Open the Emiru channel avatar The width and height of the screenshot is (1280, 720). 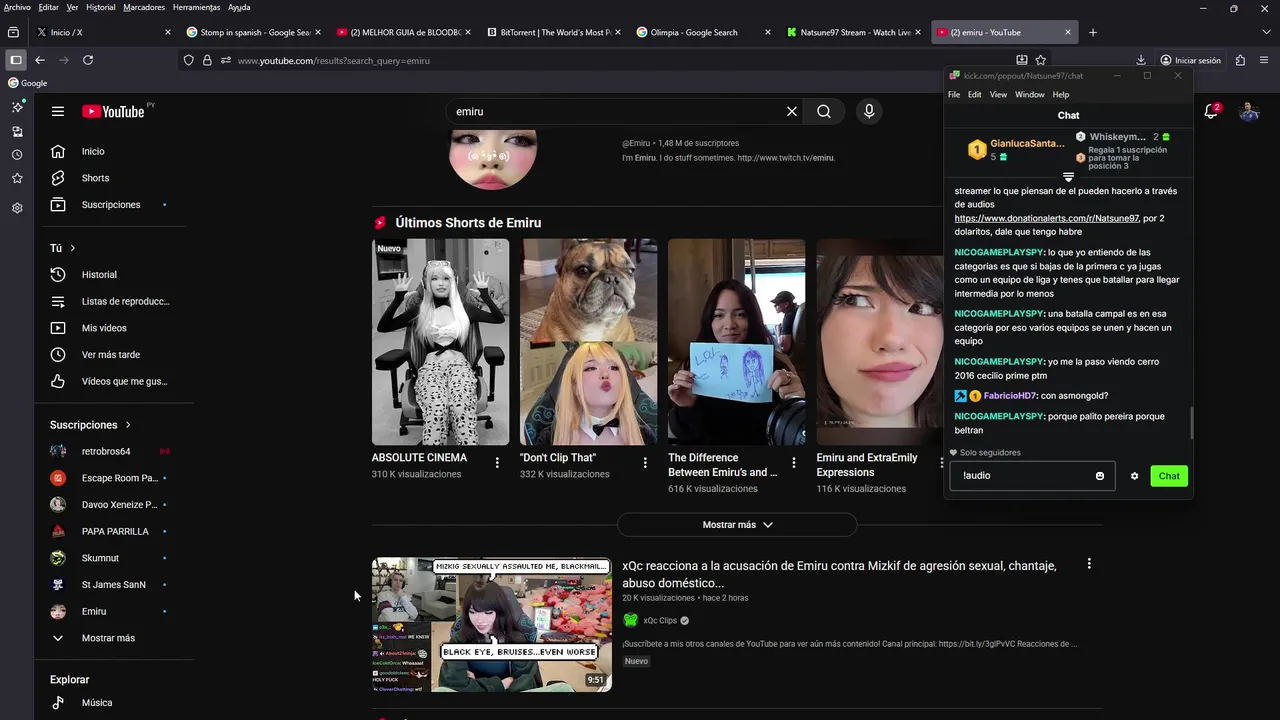coord(493,158)
